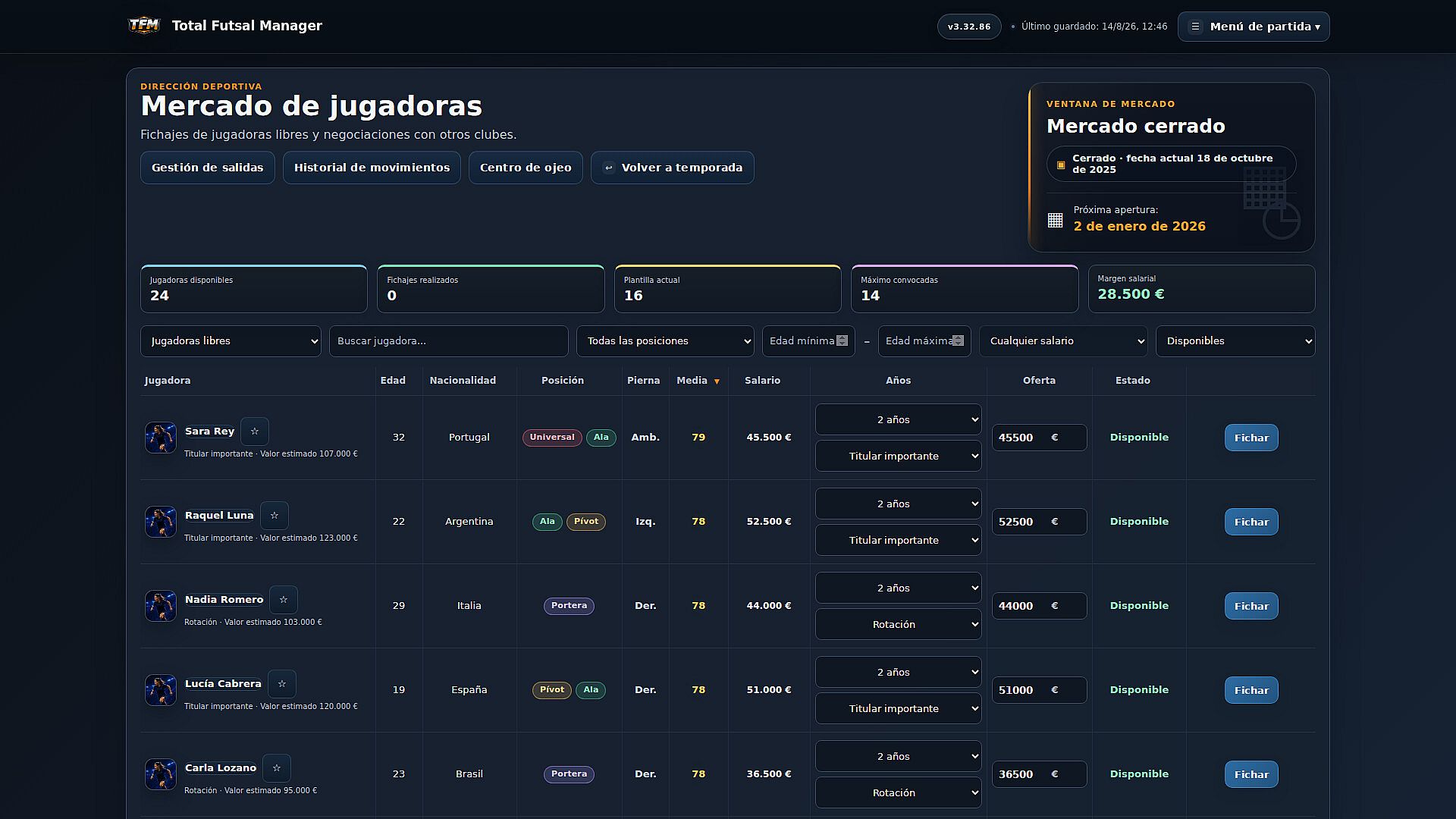Click Lucía Cabrera's offer amount field
1456x819 pixels.
coord(1039,690)
